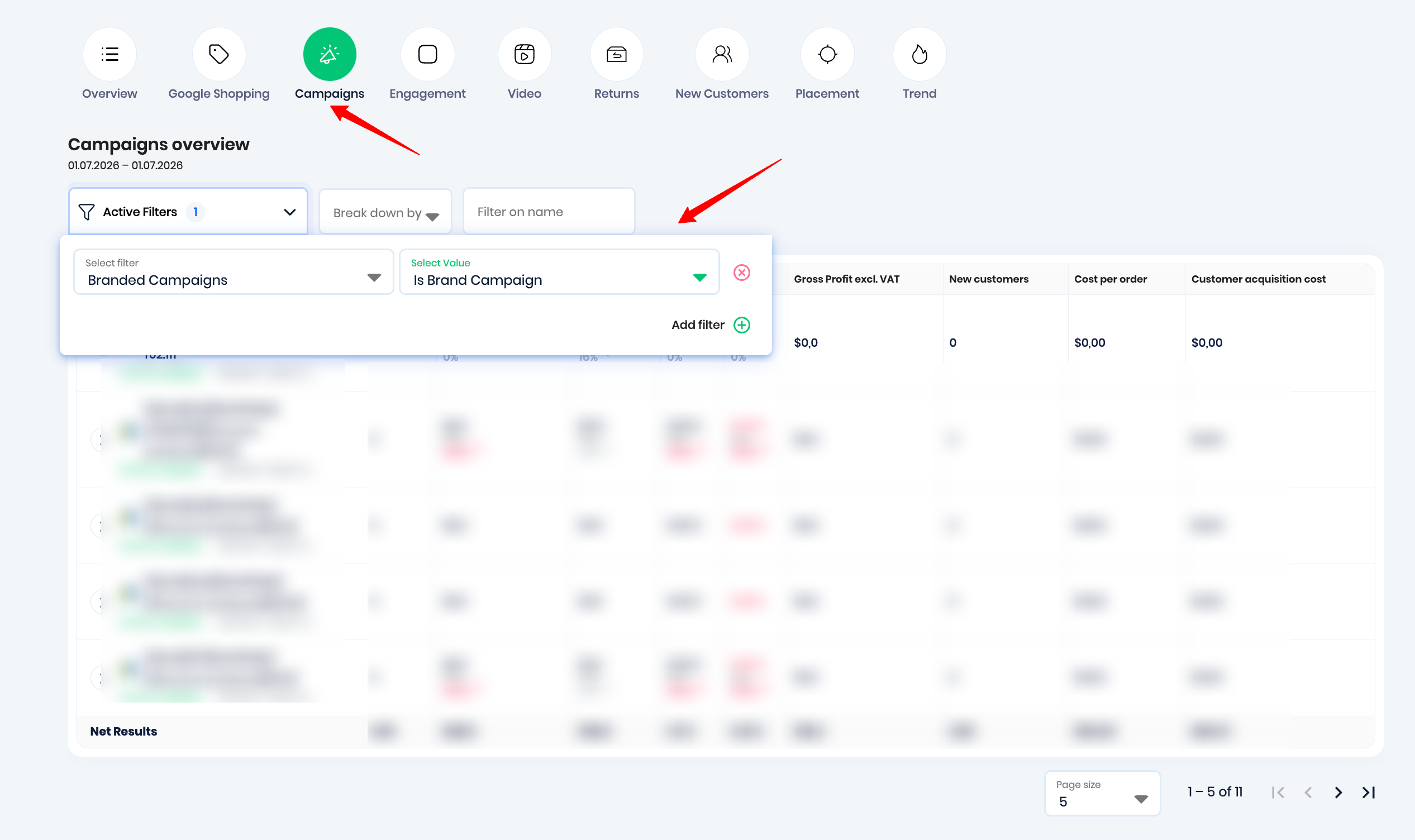Open the Returns box icon
Viewport: 1415px width, 840px height.
pos(616,54)
